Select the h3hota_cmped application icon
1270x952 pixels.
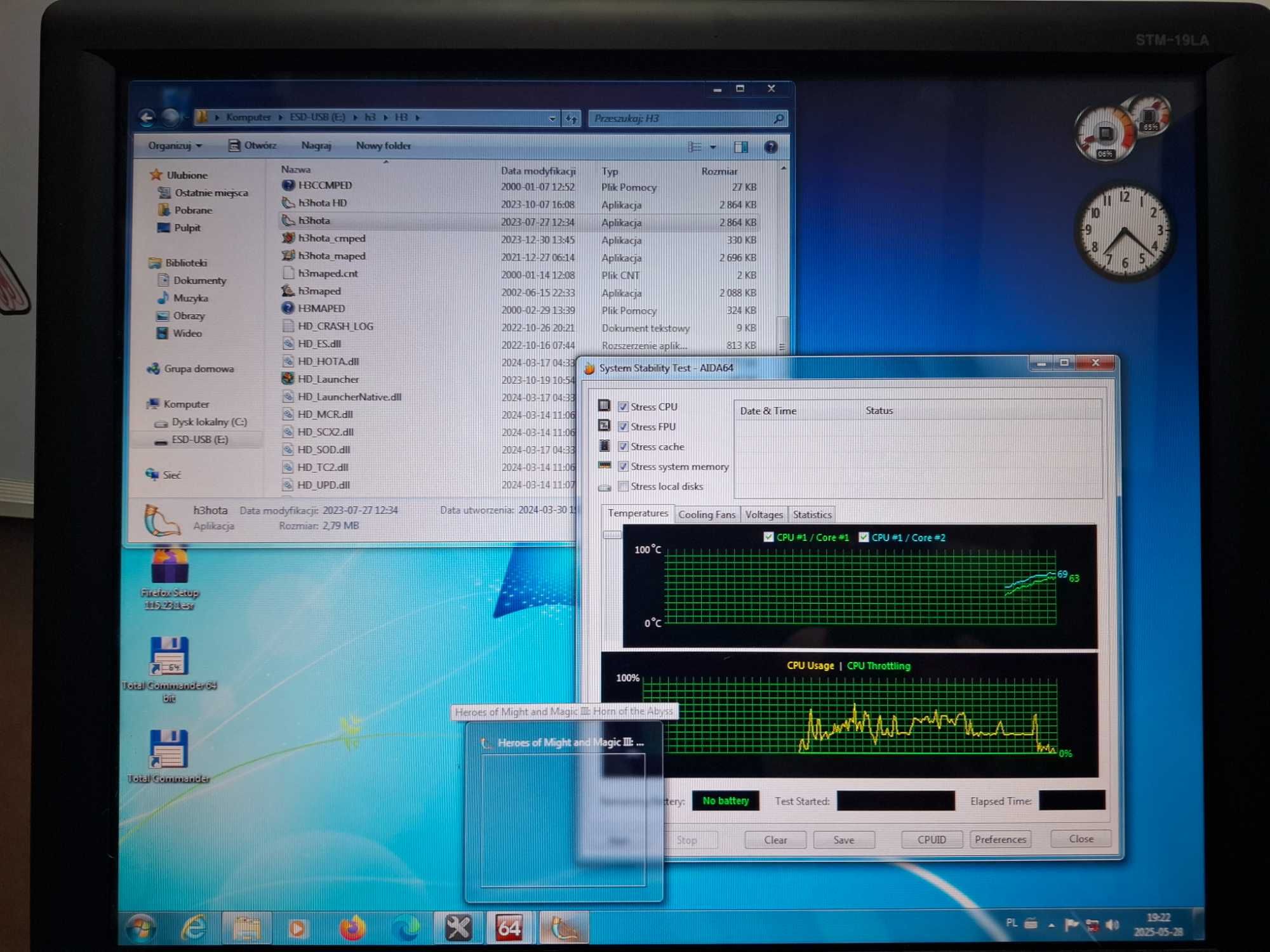pyautogui.click(x=288, y=238)
